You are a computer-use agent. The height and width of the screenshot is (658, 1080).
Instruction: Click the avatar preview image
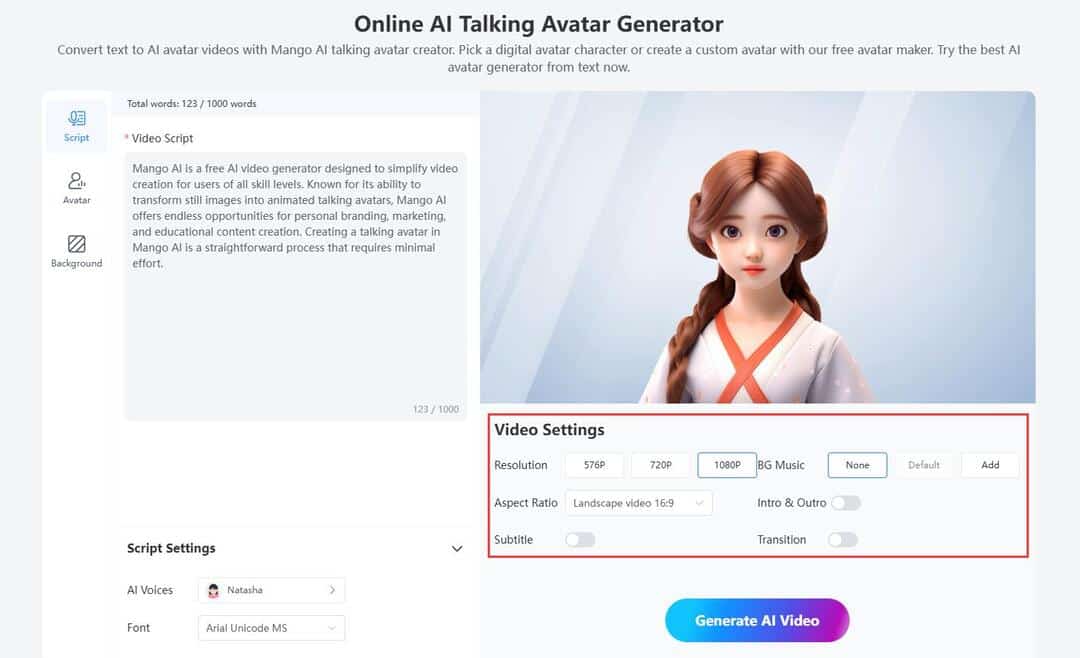pos(758,247)
